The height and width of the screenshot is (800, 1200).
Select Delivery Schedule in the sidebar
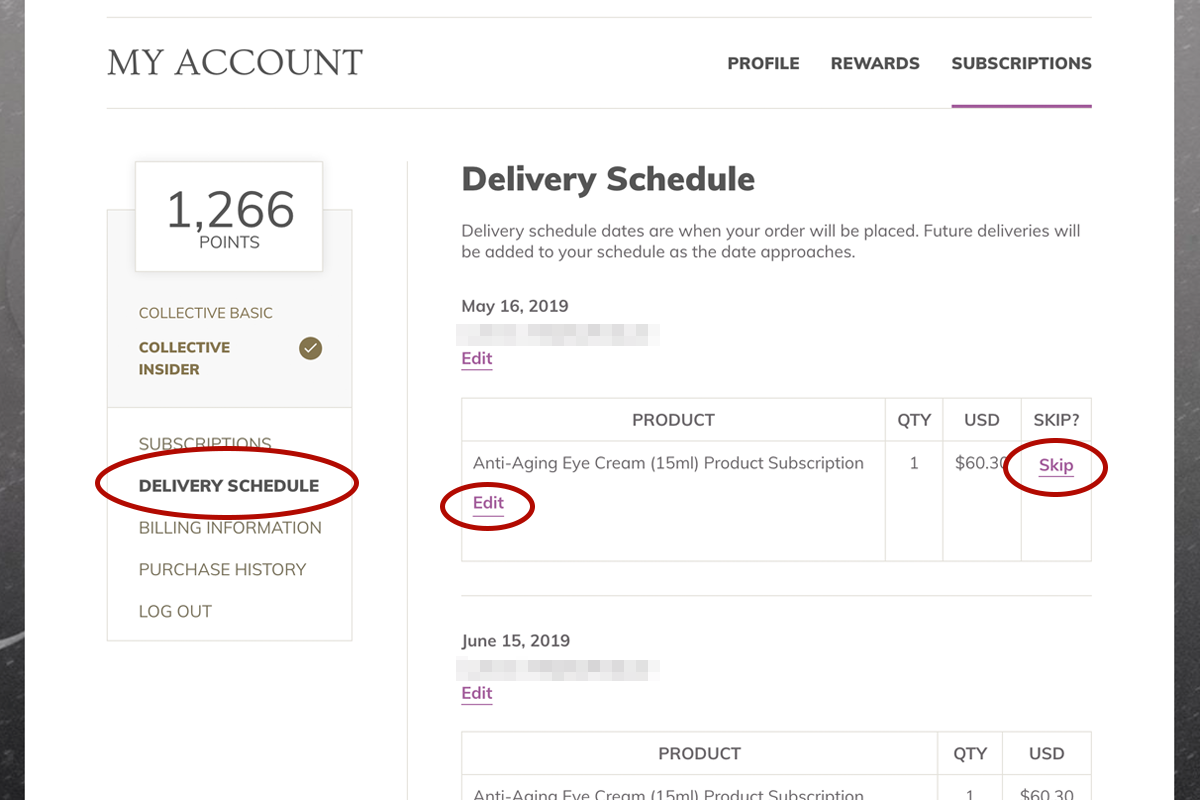tap(229, 486)
